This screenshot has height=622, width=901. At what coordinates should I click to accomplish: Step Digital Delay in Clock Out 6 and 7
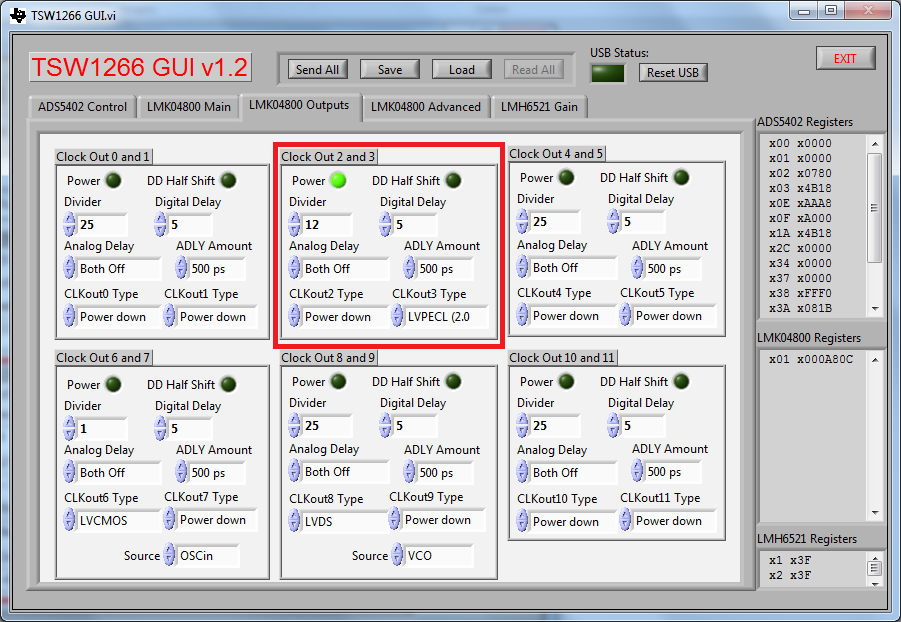pos(160,428)
